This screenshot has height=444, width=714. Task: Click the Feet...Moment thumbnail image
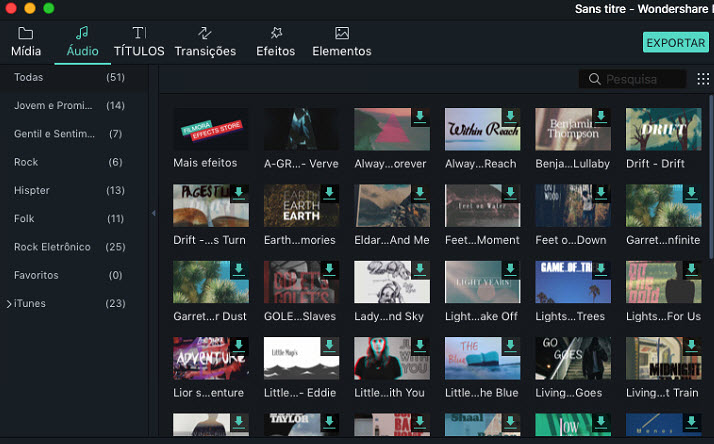(x=482, y=206)
